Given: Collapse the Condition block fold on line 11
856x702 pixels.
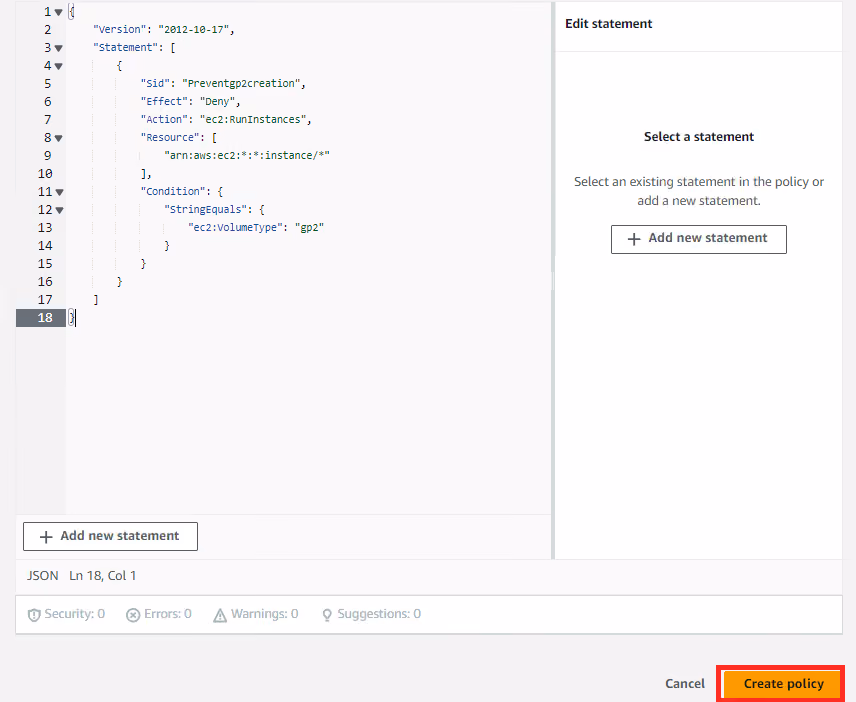Looking at the screenshot, I should click(60, 192).
